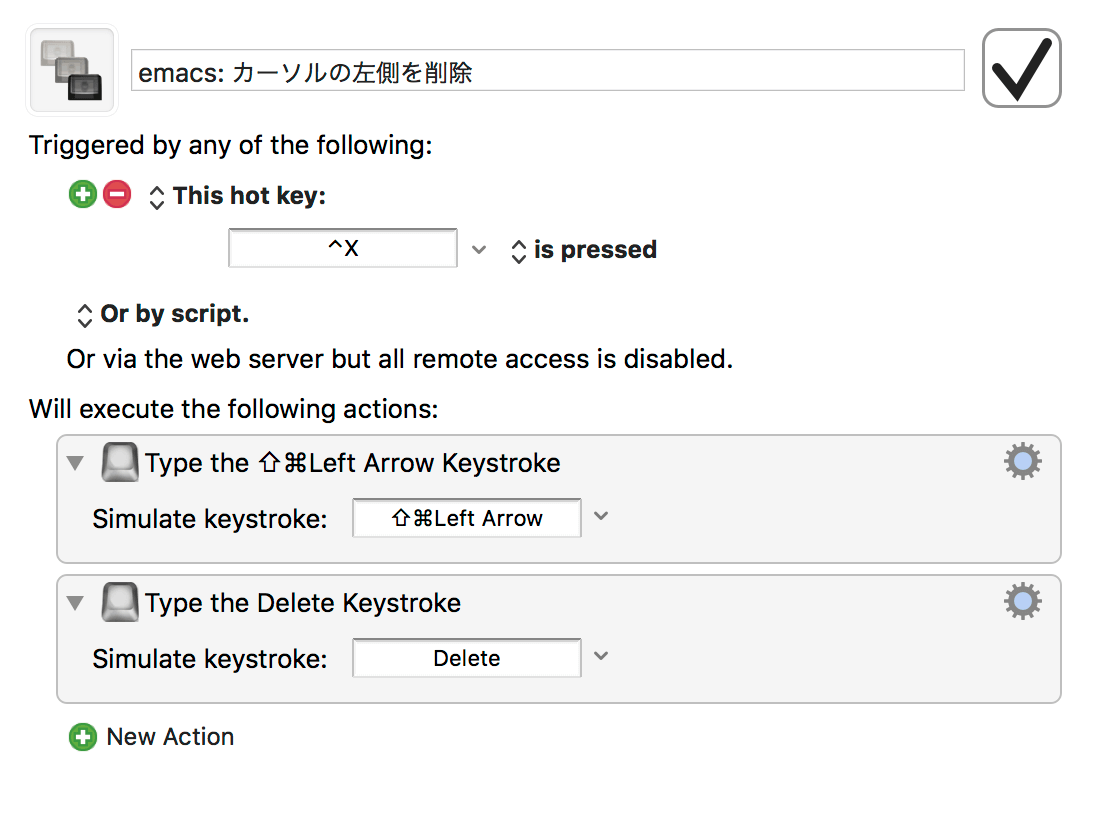Click the New Action green plus
This screenshot has height=828, width=1098.
(x=83, y=737)
